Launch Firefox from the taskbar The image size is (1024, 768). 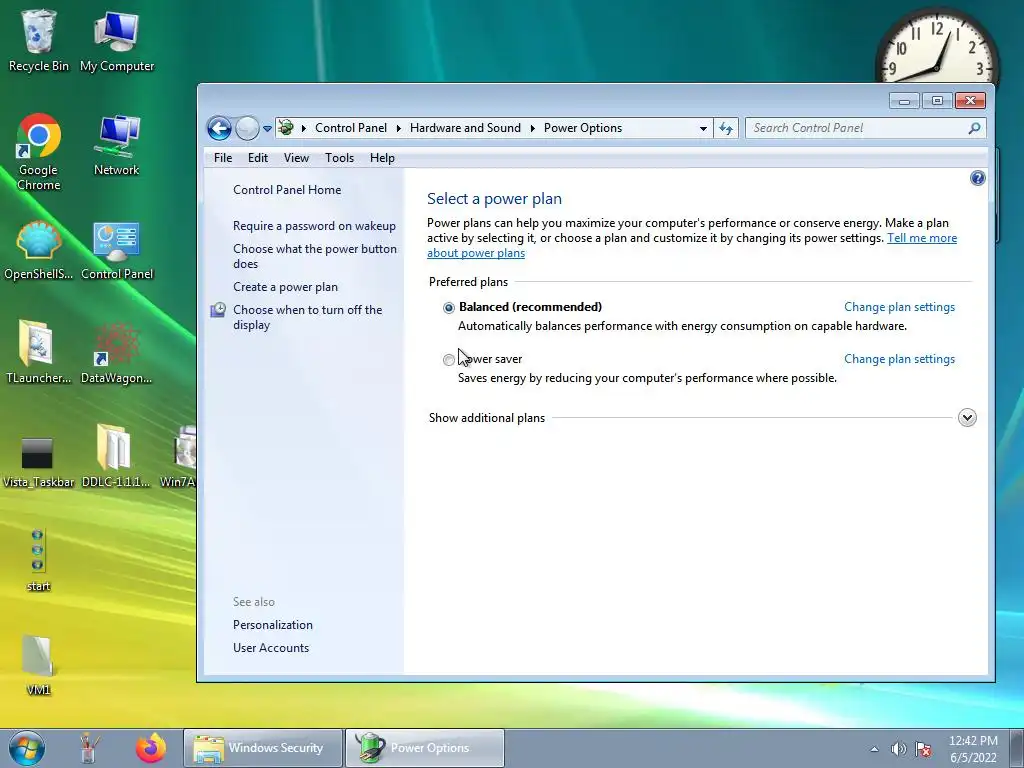click(x=150, y=748)
